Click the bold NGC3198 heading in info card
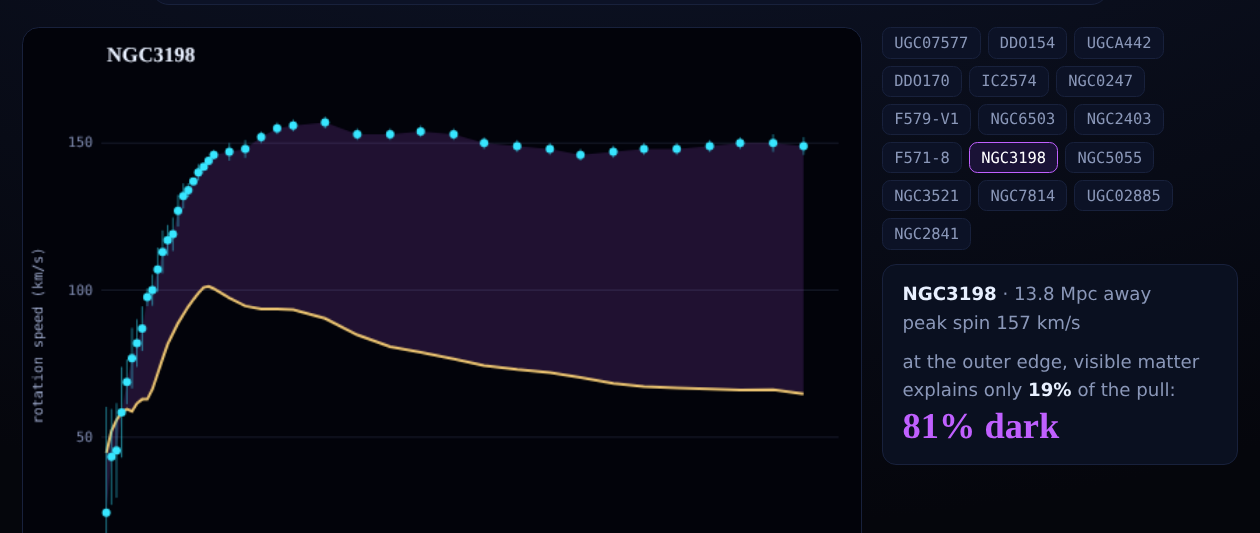1260x533 pixels. point(949,294)
